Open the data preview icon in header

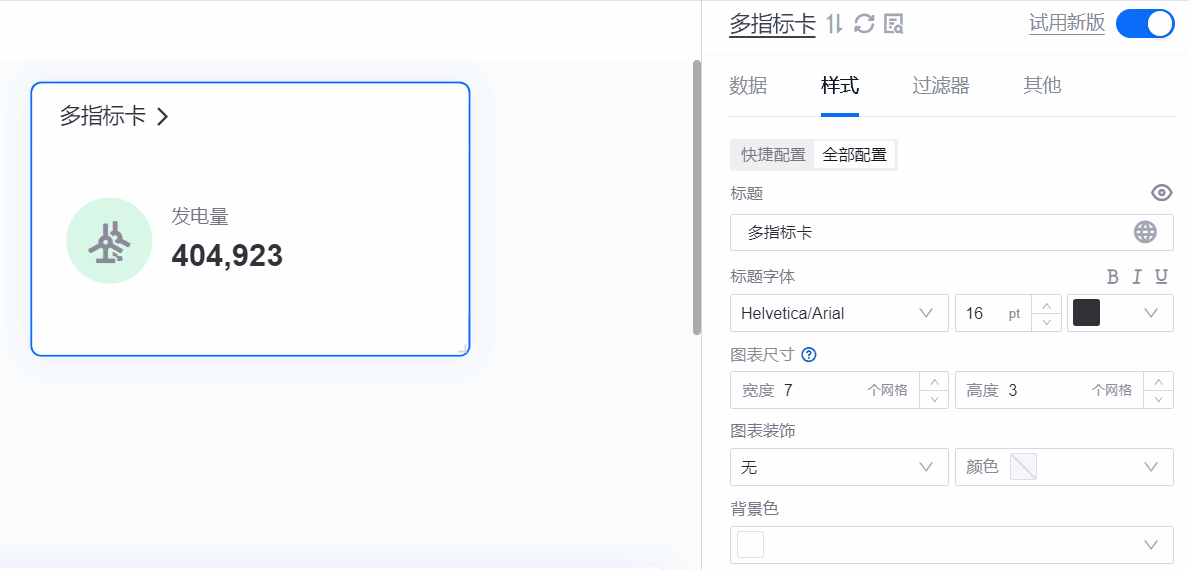[x=894, y=24]
